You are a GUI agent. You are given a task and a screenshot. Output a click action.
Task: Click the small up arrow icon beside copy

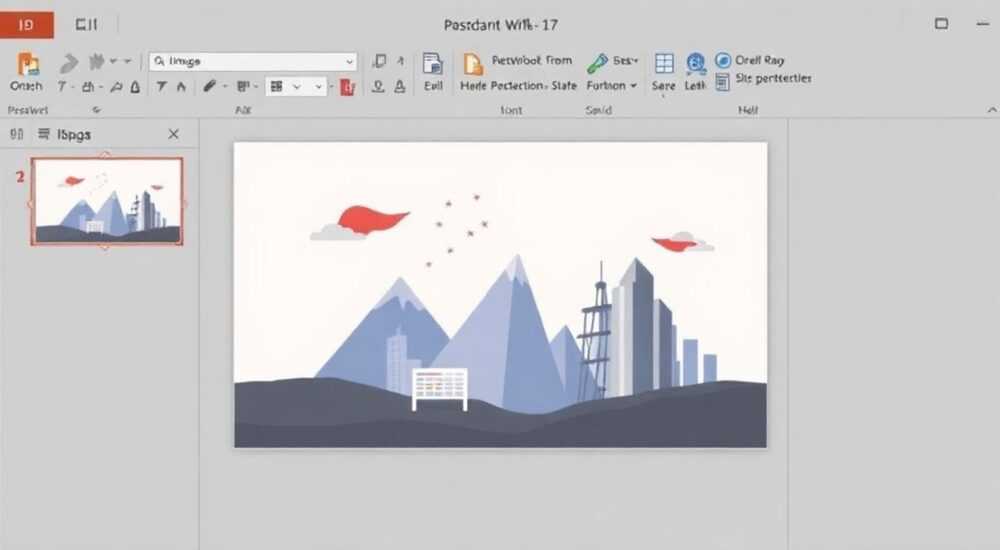pos(401,61)
